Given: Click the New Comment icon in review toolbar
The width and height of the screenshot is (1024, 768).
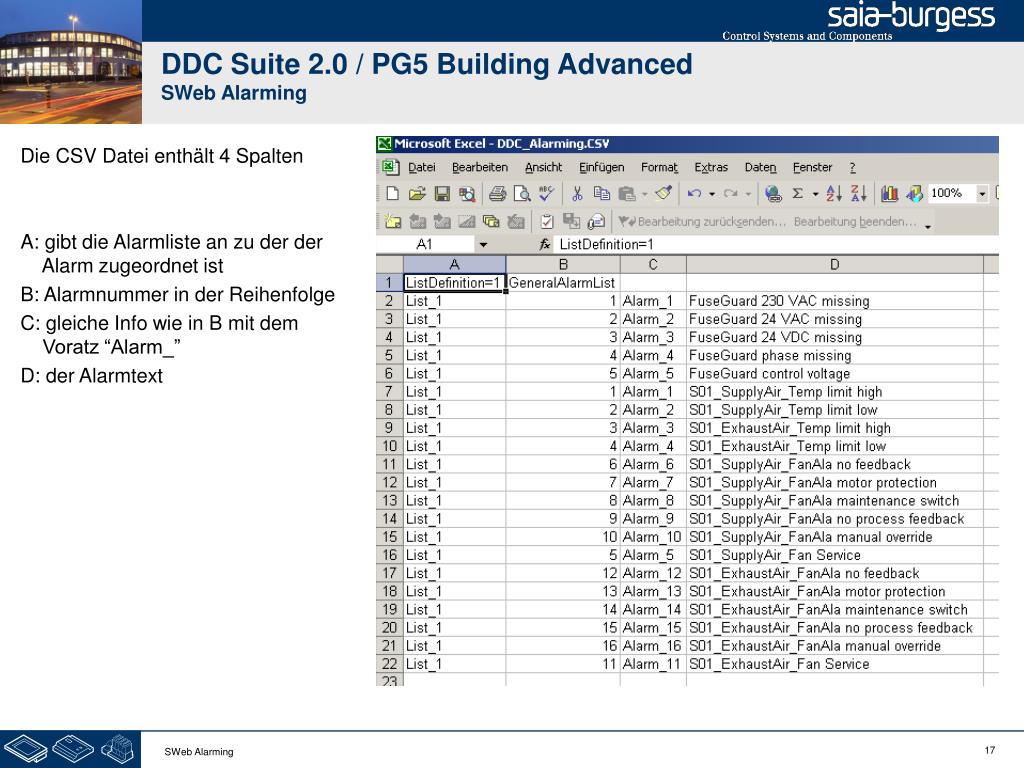Looking at the screenshot, I should pyautogui.click(x=392, y=221).
